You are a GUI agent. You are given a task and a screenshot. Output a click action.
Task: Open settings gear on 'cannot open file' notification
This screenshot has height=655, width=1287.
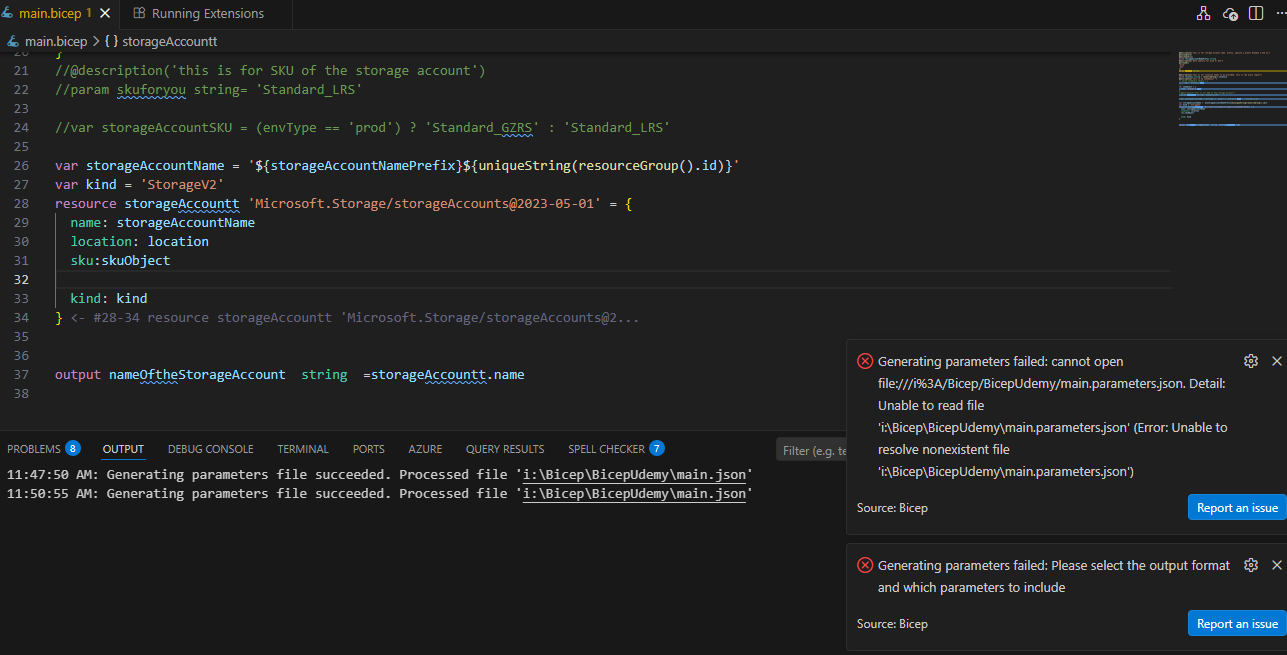(1250, 361)
